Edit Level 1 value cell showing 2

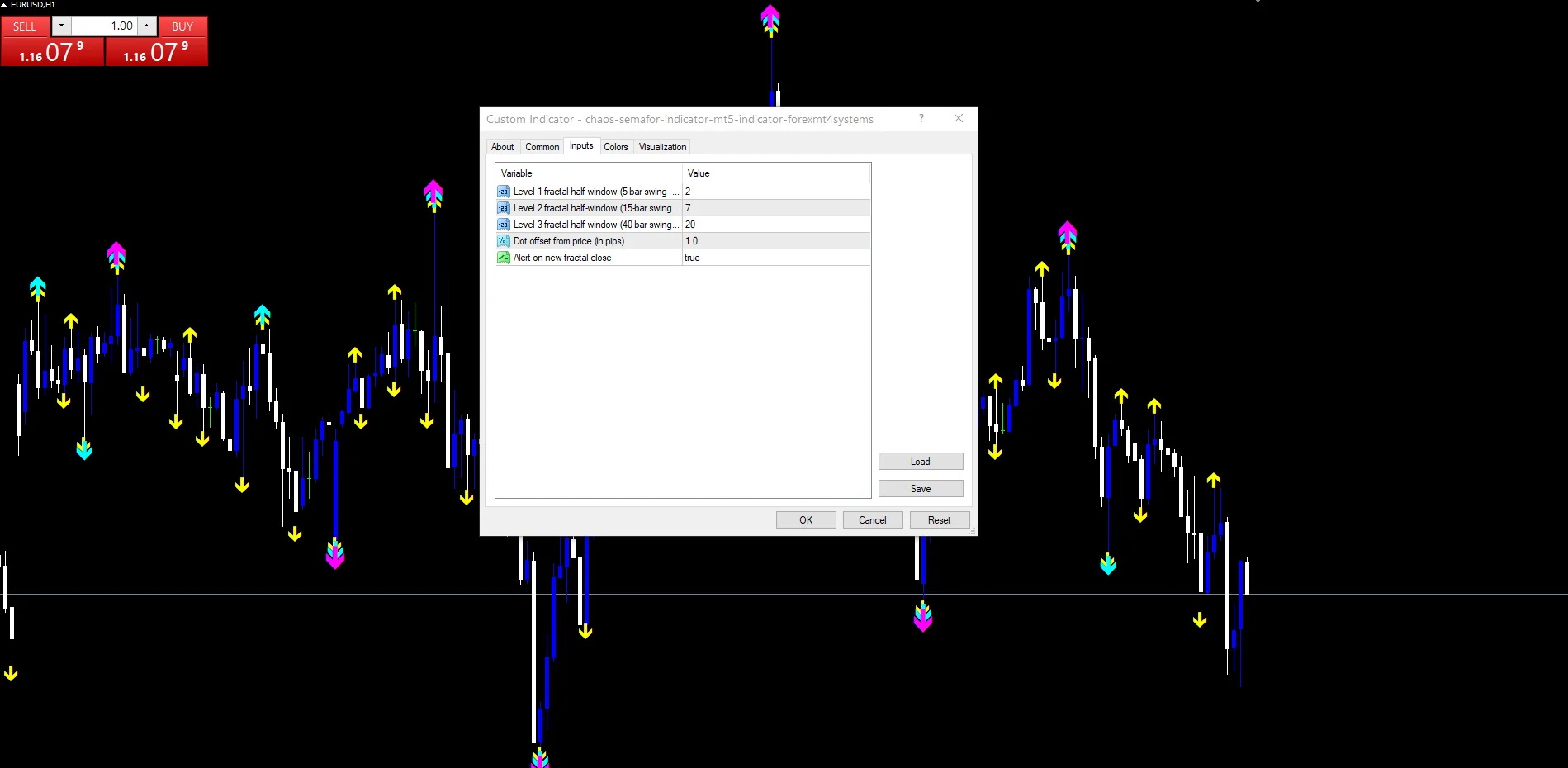[x=776, y=192]
